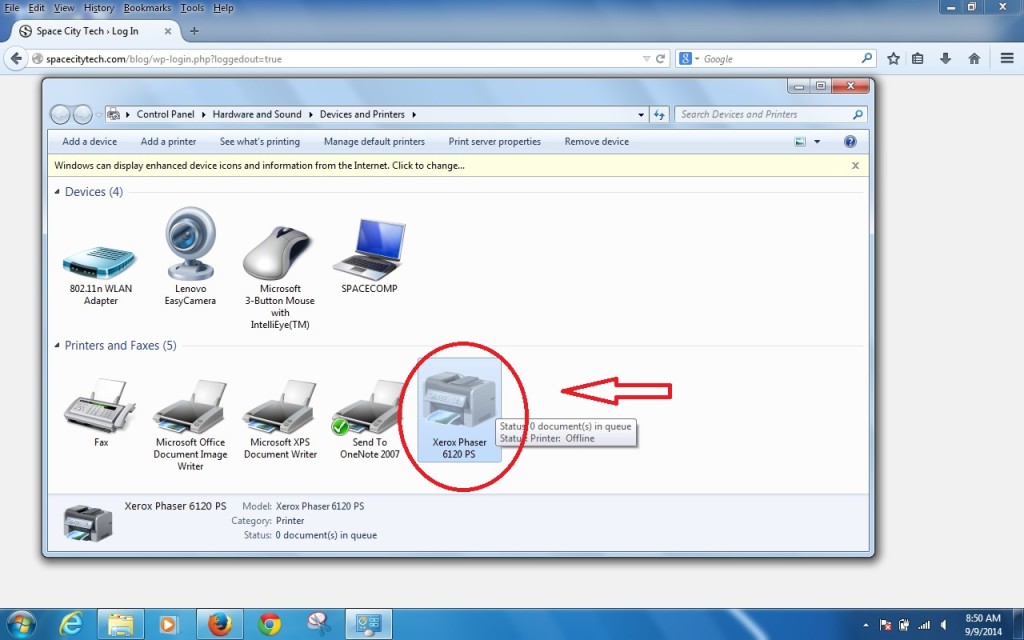Select Microsoft XPS Document Writer printer
Viewport: 1024px width, 640px height.
click(x=280, y=420)
